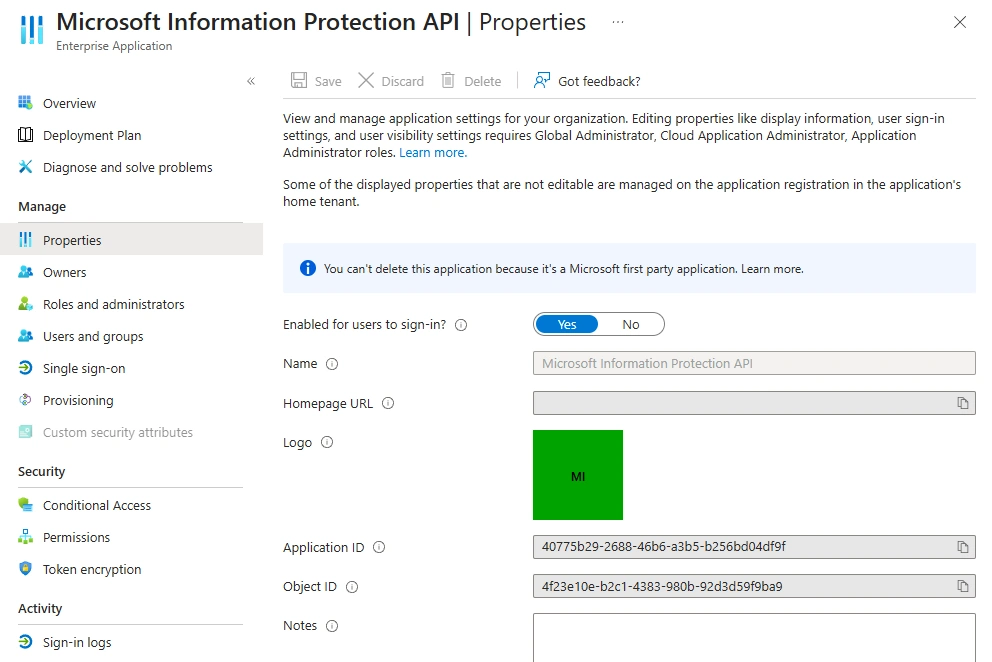
Task: Go to Conditional Access page
Action: 96,505
